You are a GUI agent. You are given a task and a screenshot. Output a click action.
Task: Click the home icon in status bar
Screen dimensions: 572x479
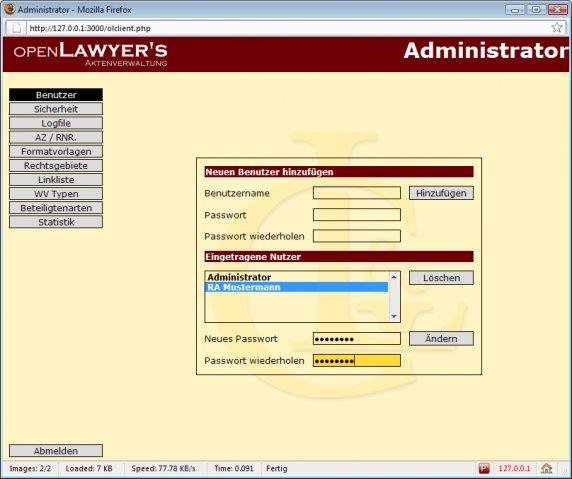tap(546, 468)
